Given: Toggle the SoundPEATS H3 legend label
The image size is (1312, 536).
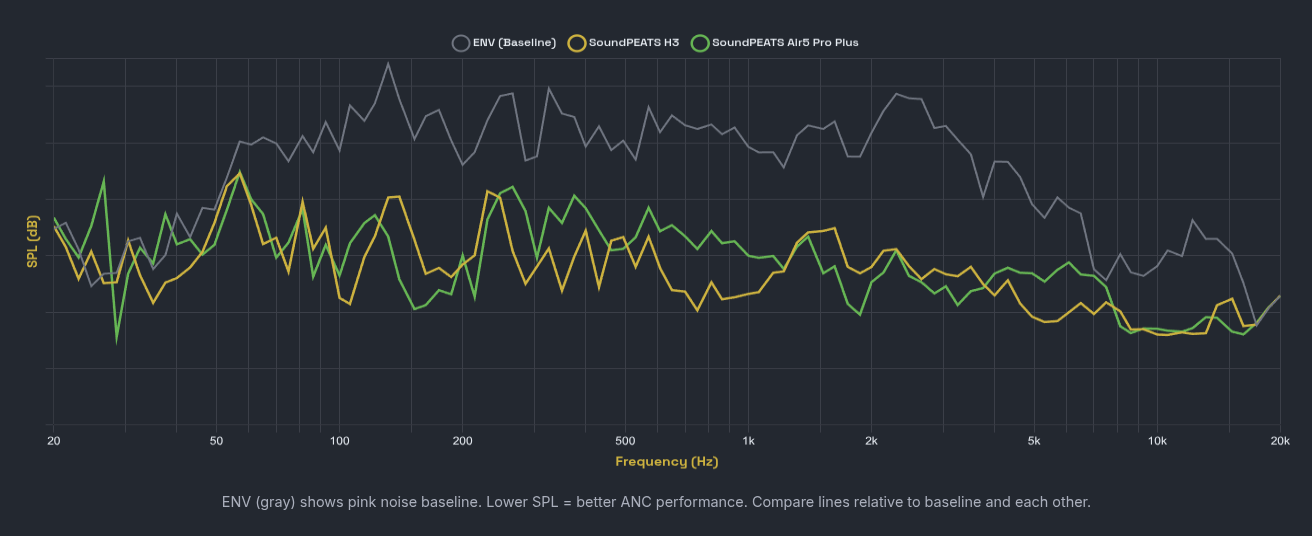Looking at the screenshot, I should click(x=633, y=43).
